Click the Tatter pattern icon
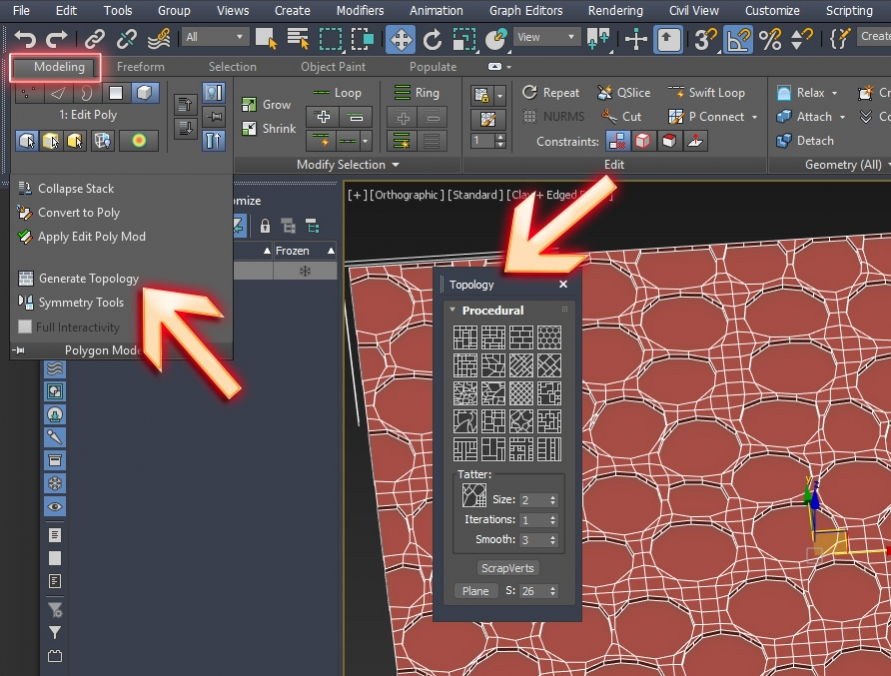Image resolution: width=891 pixels, height=676 pixels. (473, 494)
